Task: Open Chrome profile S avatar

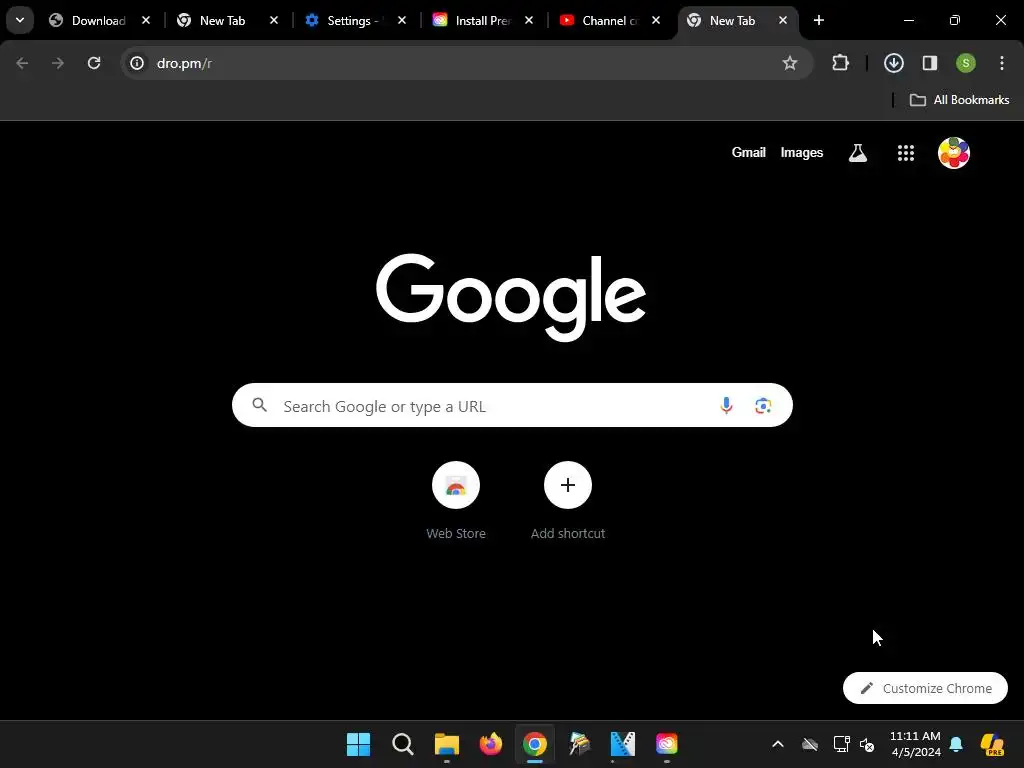Action: pos(965,63)
